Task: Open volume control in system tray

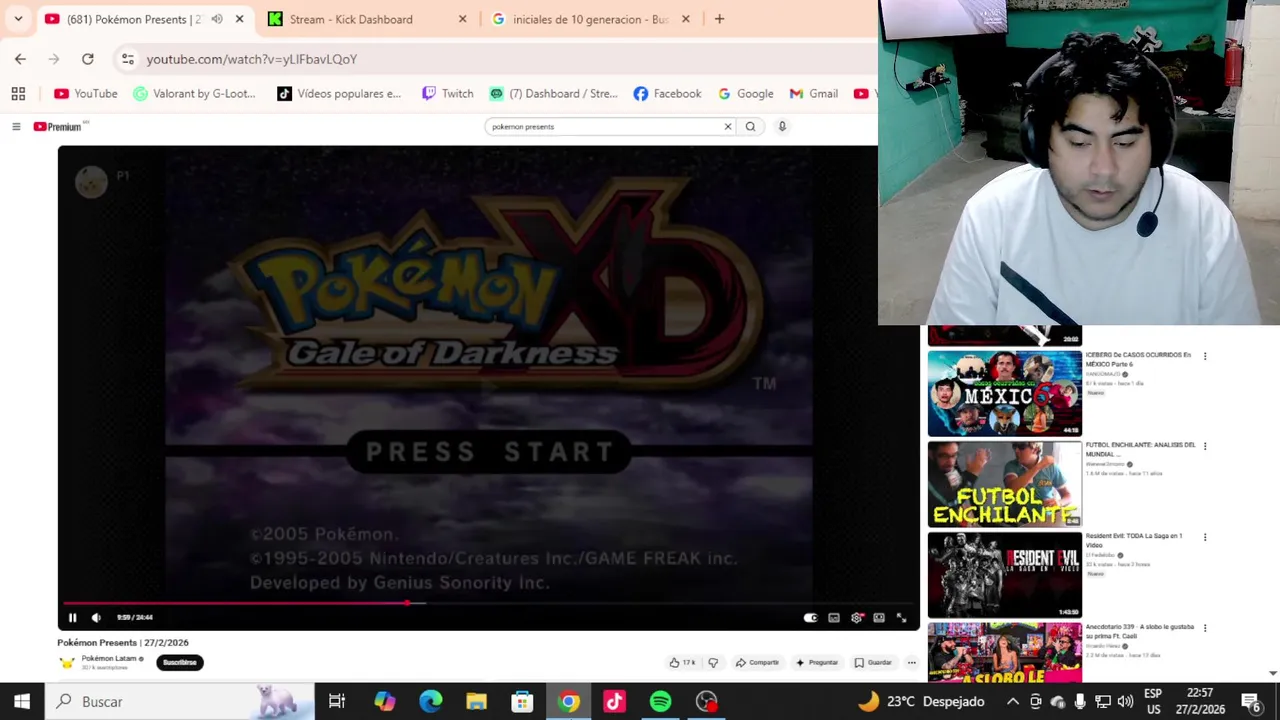Action: pos(1125,702)
